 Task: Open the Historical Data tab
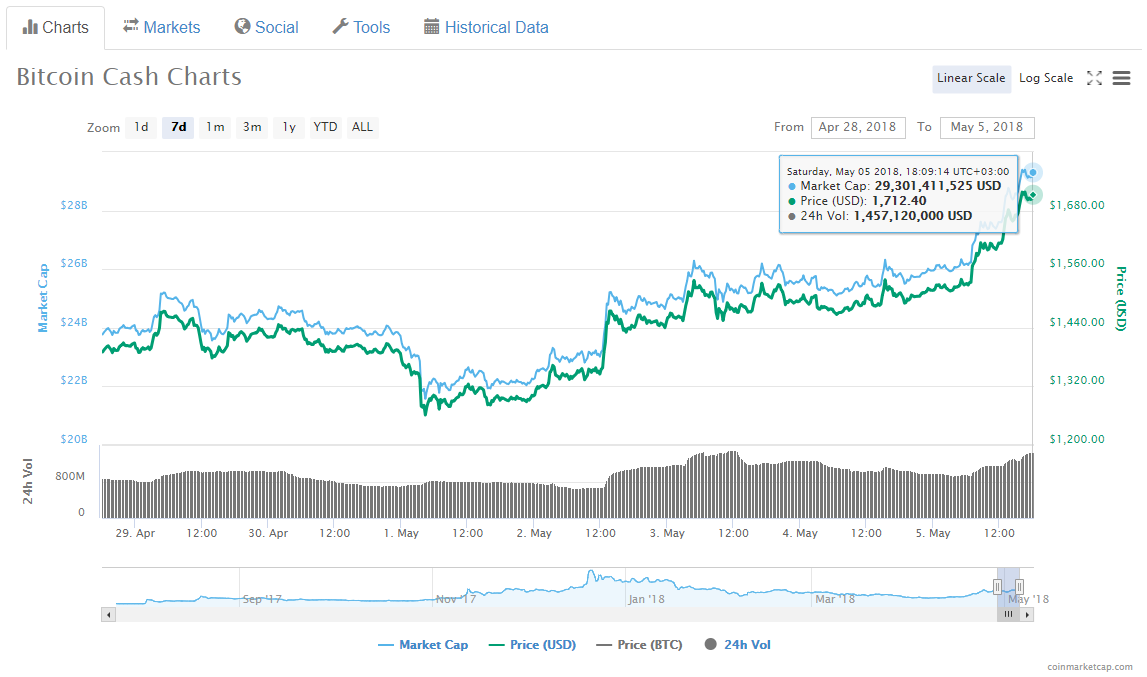486,27
